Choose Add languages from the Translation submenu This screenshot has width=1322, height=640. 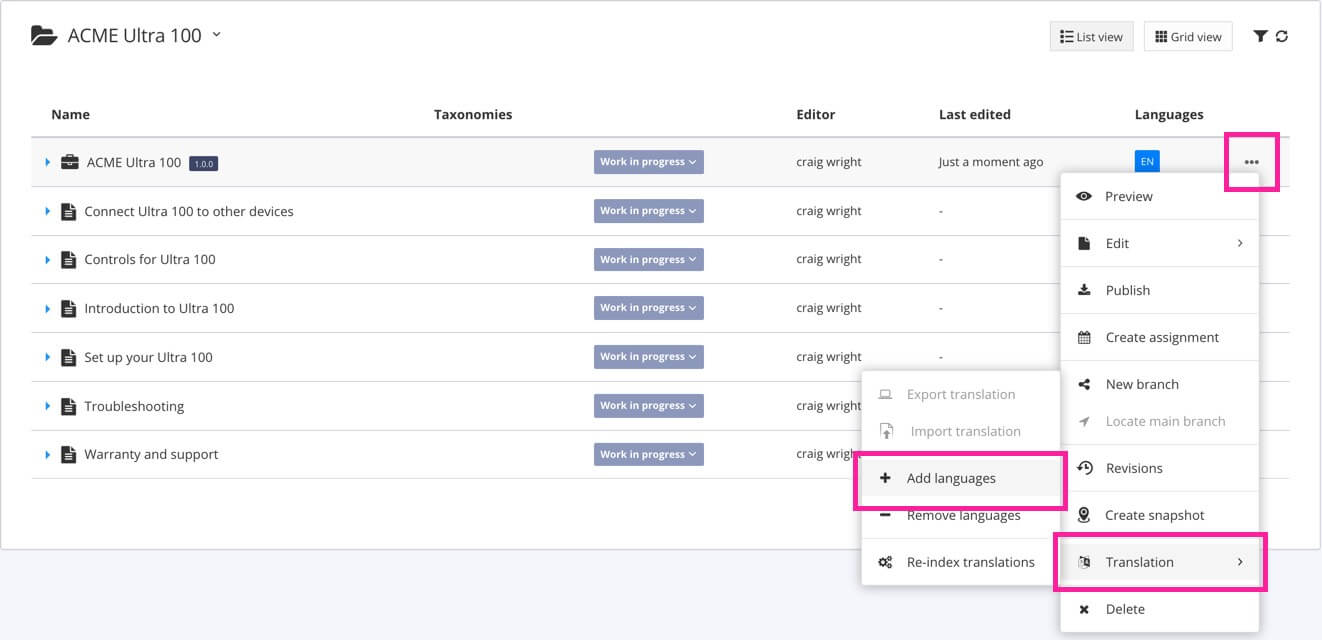tap(950, 478)
